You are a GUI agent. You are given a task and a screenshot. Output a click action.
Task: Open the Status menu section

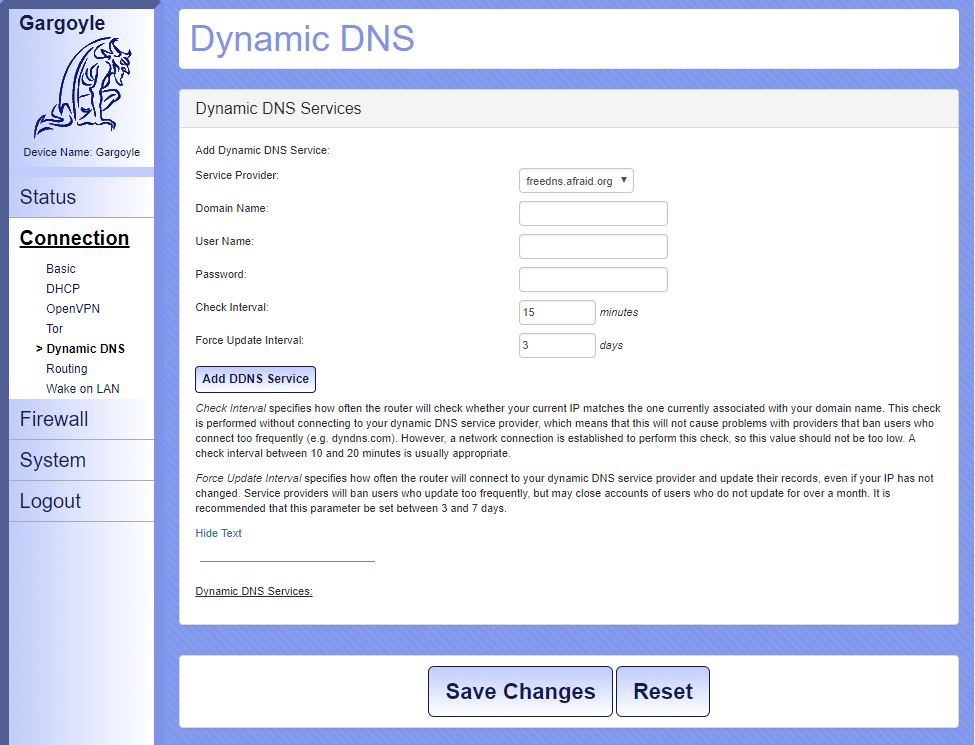(48, 197)
